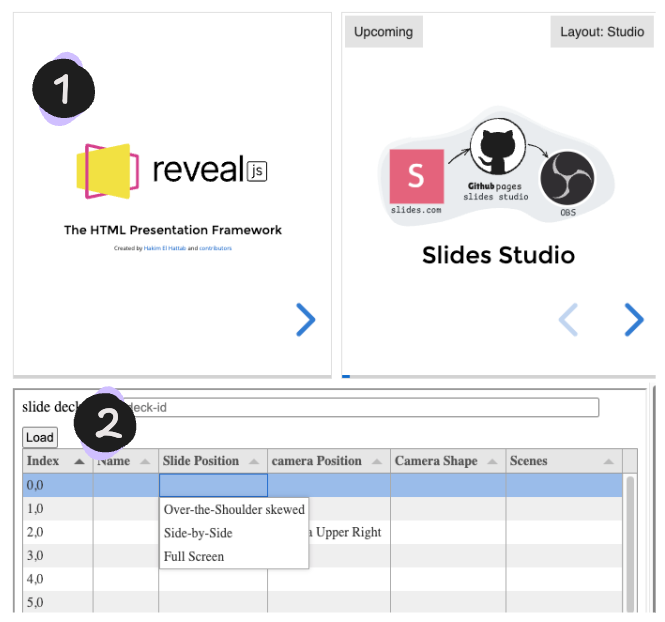Sort by Camera Shape column arrow

492,462
